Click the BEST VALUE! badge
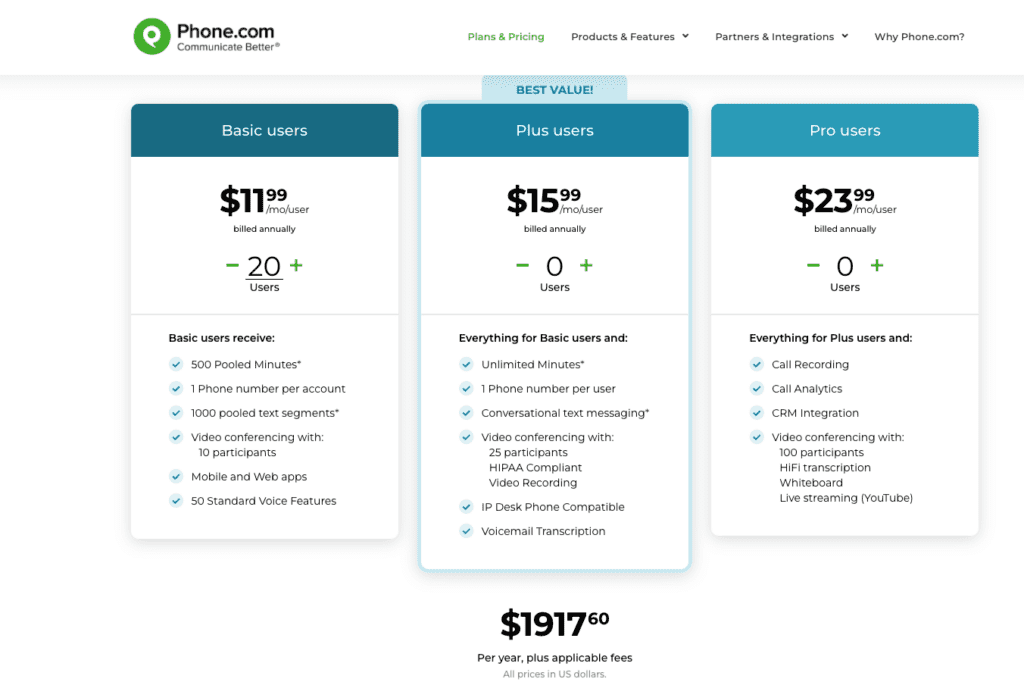Screen dimensions: 1024x682 coord(554,89)
